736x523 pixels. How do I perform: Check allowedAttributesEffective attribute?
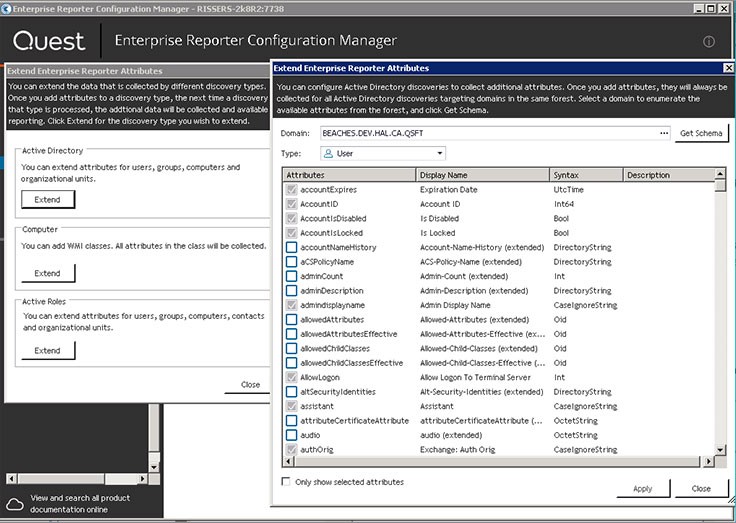pos(291,334)
